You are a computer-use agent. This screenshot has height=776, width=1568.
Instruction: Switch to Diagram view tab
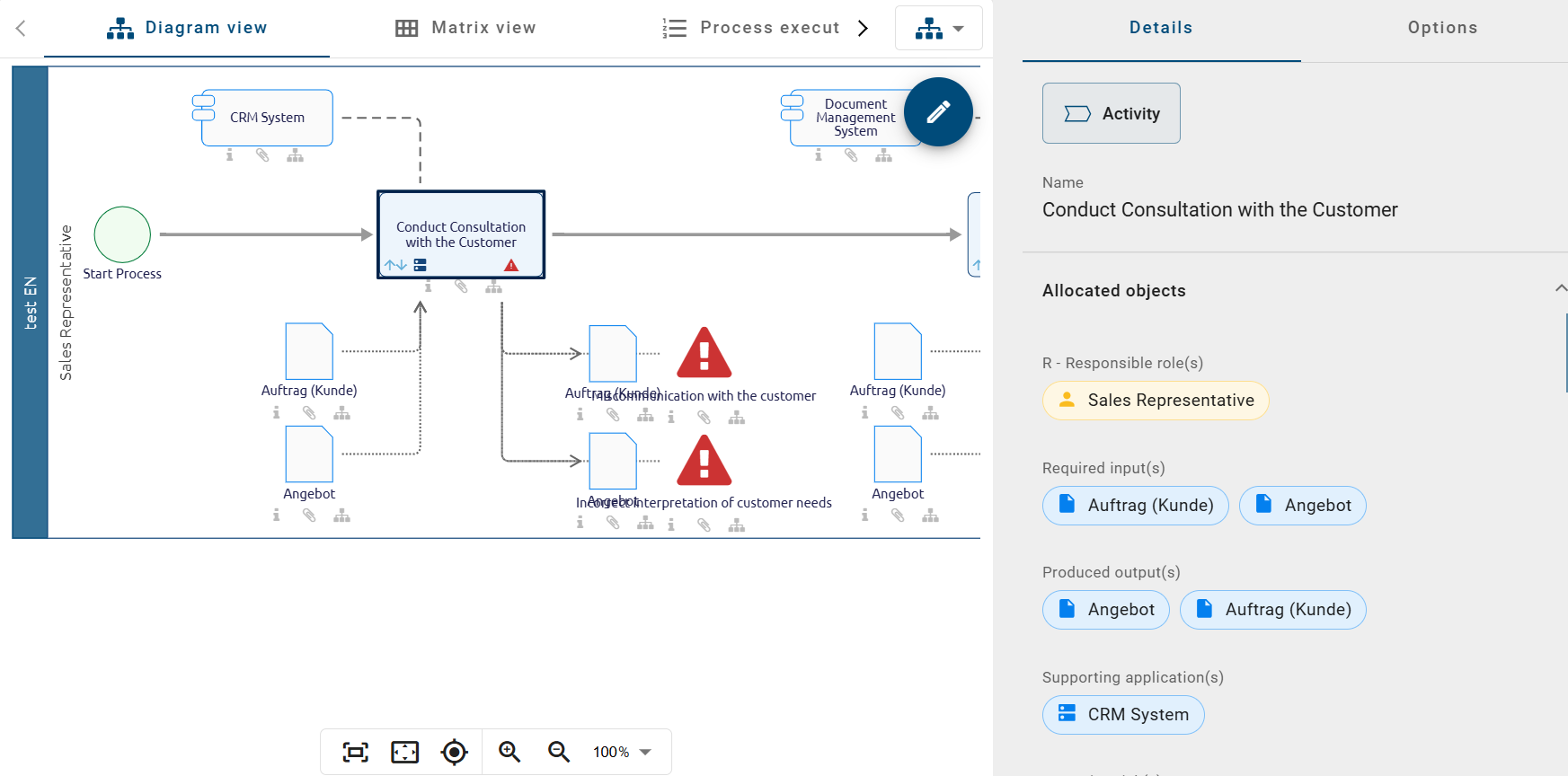187,28
